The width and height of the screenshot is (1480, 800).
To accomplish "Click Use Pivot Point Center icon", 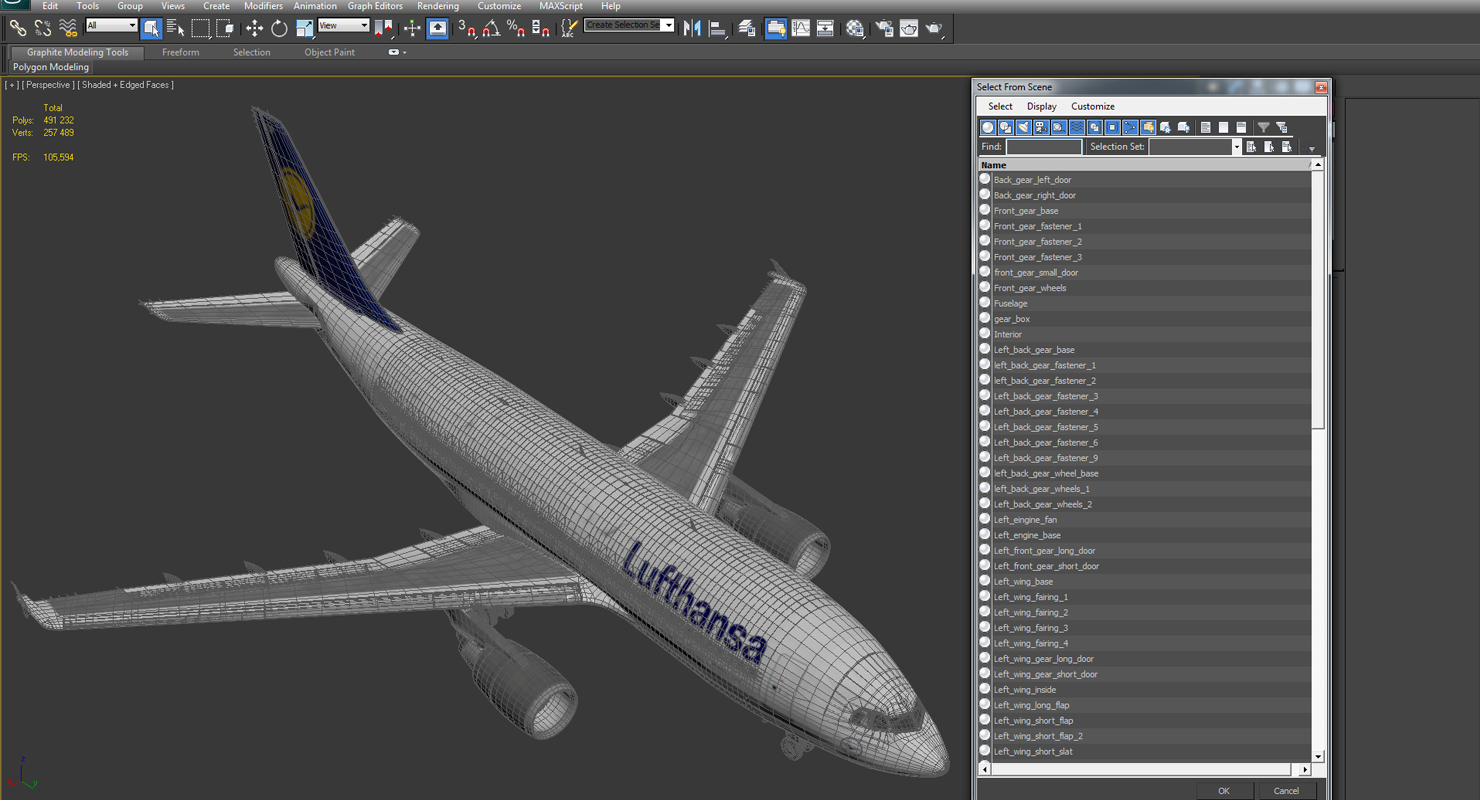I will coord(383,28).
